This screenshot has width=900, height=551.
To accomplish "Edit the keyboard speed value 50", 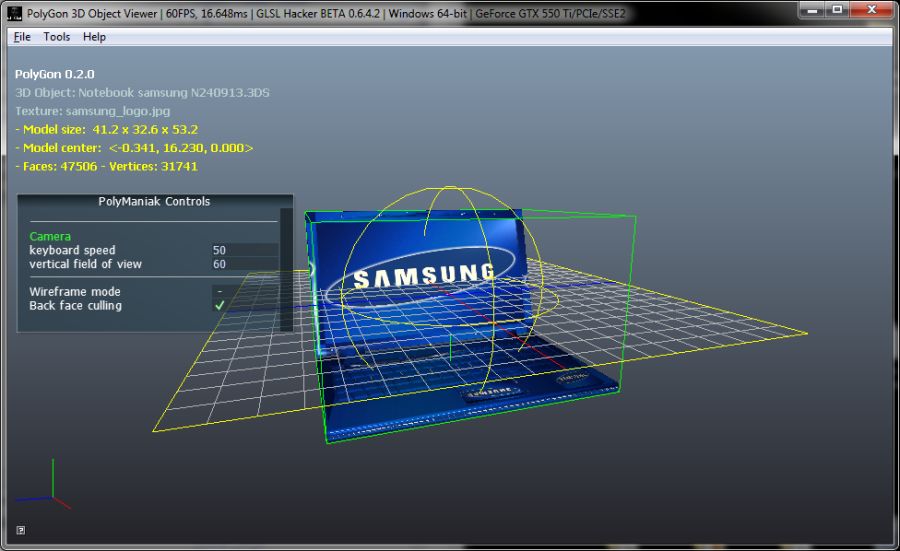I will [x=245, y=250].
